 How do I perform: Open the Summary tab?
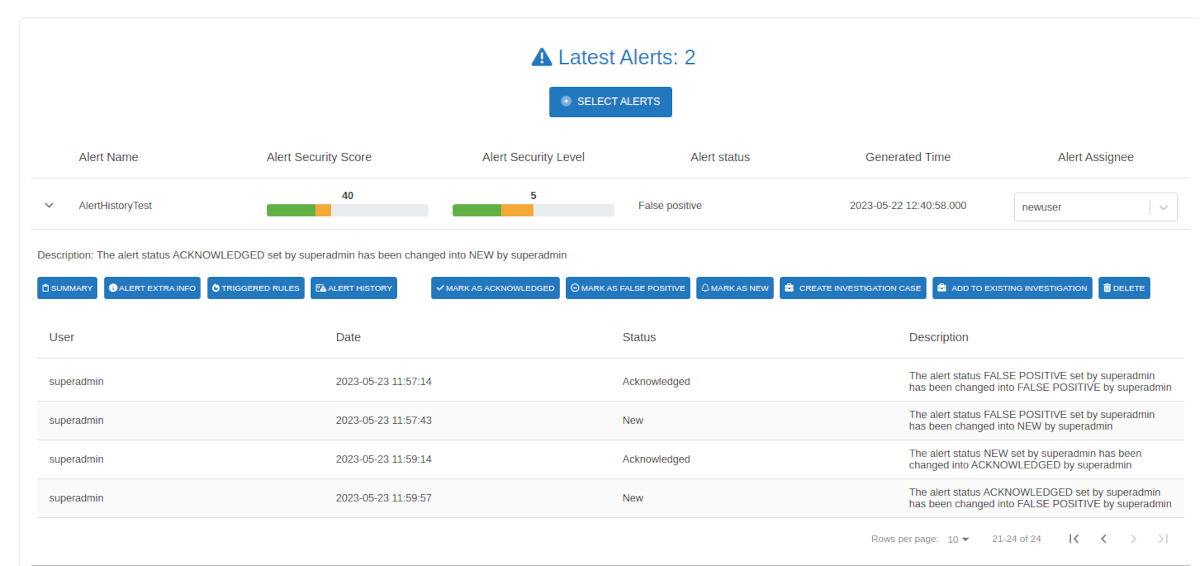click(68, 288)
